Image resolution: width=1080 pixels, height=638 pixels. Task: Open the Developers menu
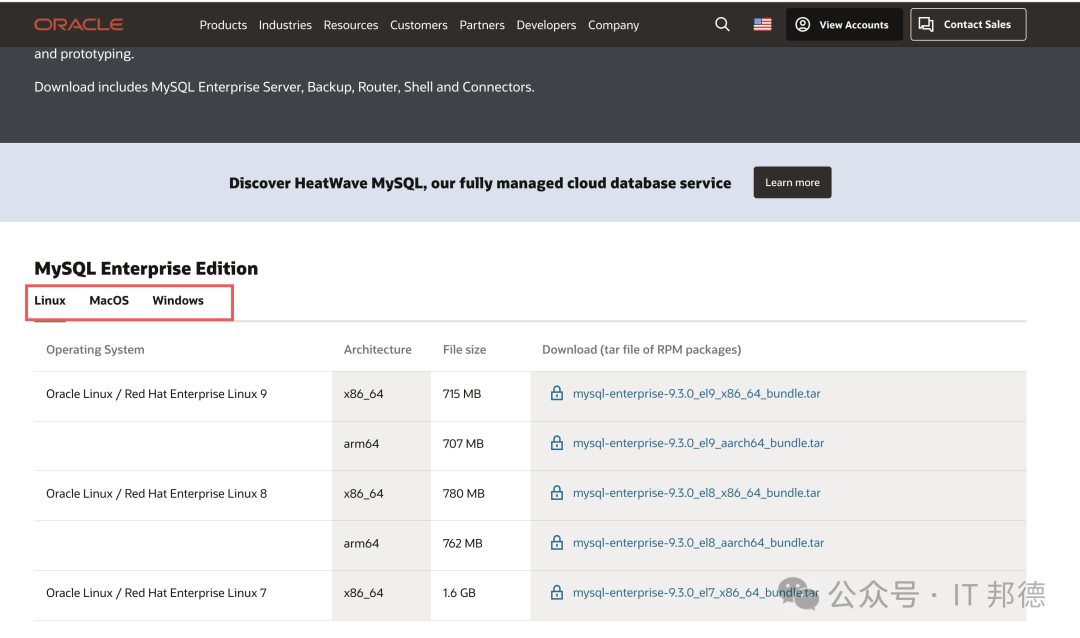coord(546,25)
